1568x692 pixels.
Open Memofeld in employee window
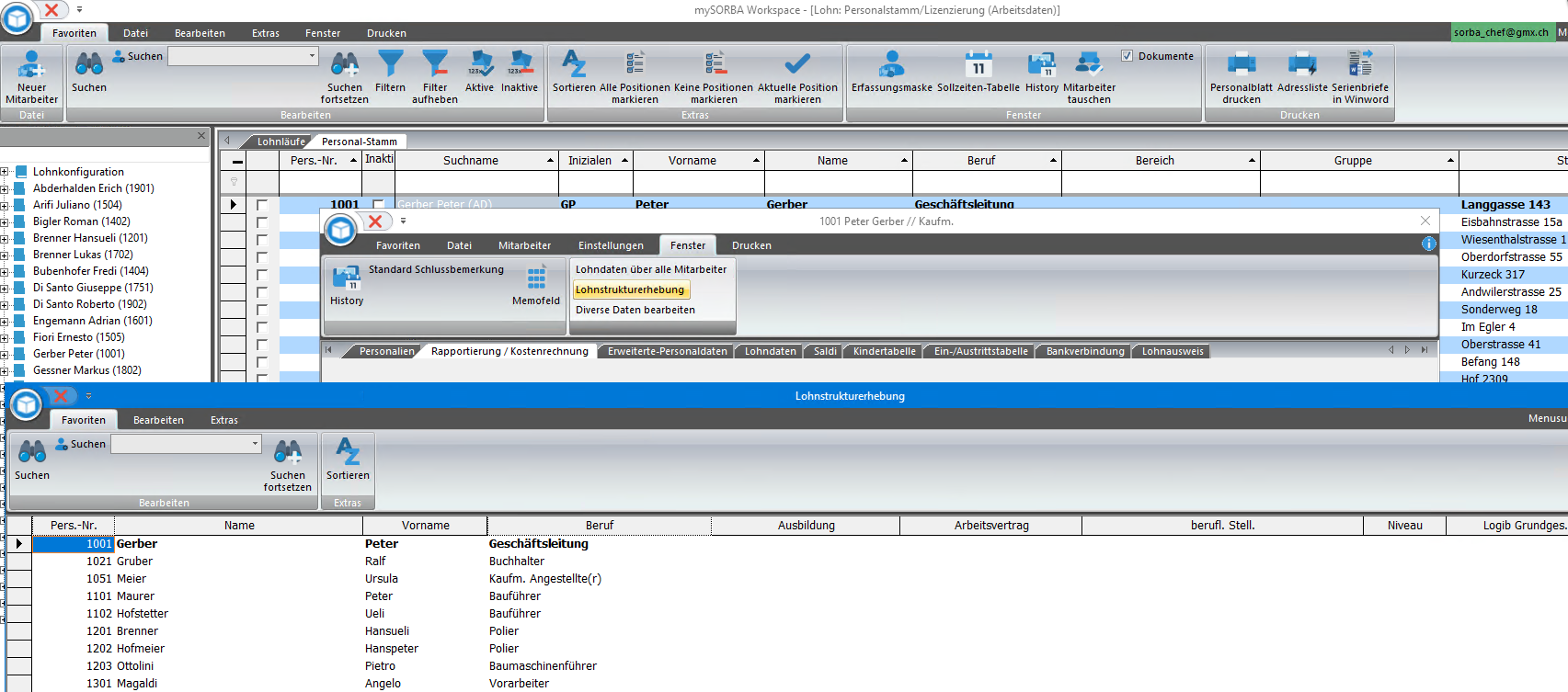(x=536, y=285)
